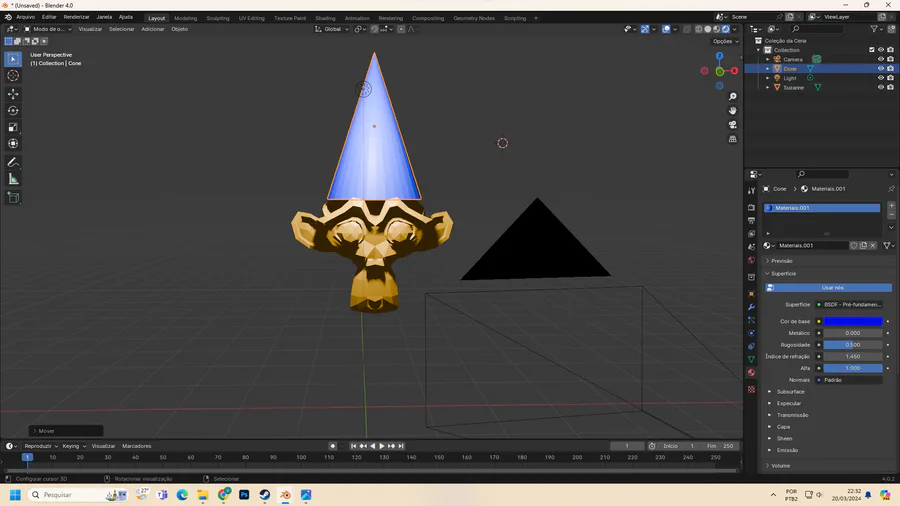Screen dimensions: 900x506
Task: Open the Tool settings properties tab
Action: [751, 190]
